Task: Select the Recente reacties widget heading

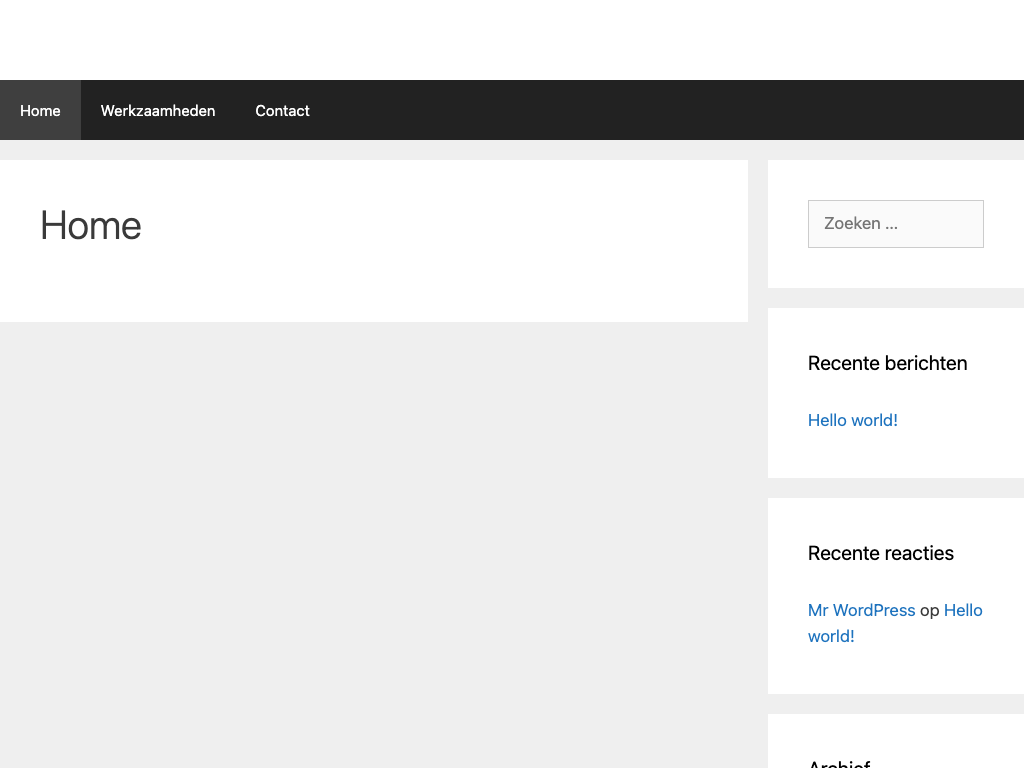Action: tap(880, 553)
